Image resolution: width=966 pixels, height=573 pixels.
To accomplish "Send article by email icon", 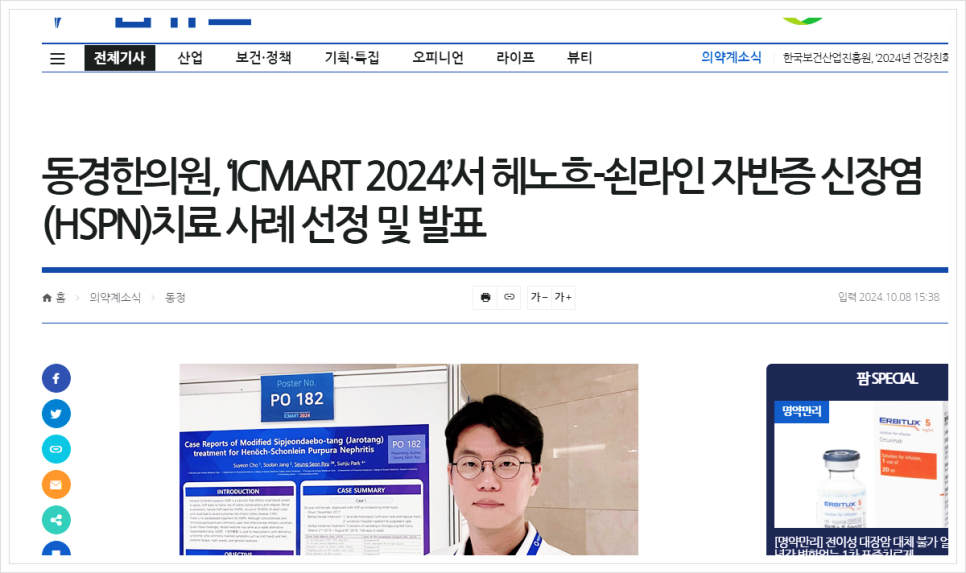I will click(56, 485).
